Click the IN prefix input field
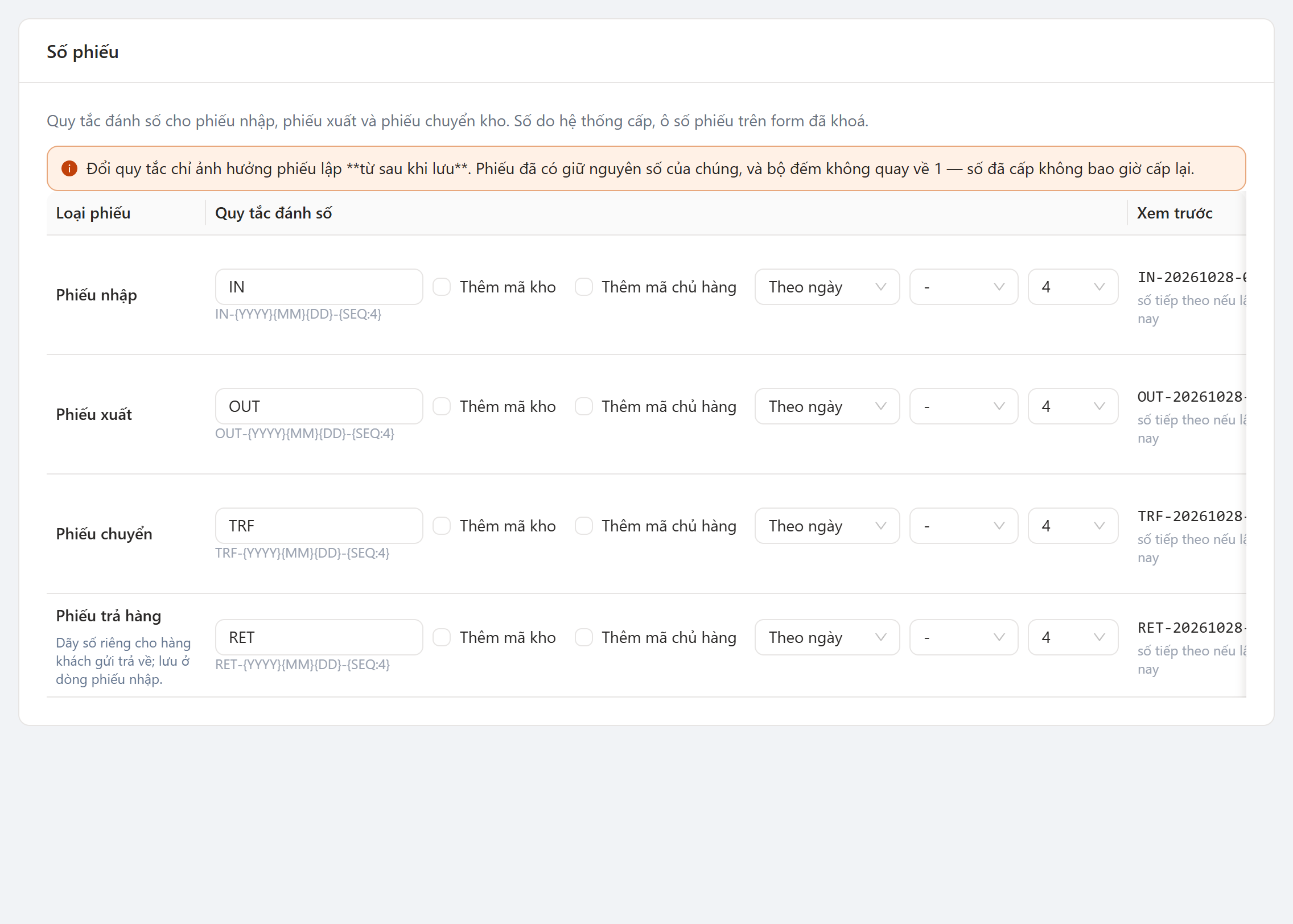Image resolution: width=1293 pixels, height=924 pixels. pyautogui.click(x=319, y=287)
